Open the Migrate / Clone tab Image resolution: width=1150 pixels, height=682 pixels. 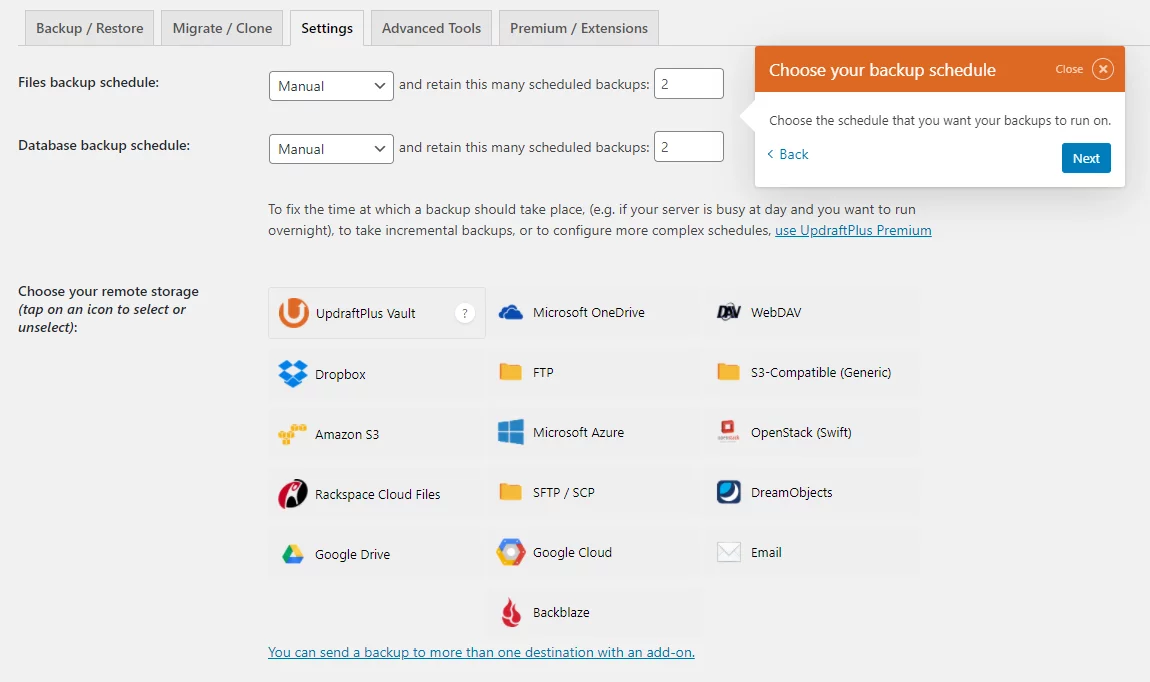[x=222, y=29]
